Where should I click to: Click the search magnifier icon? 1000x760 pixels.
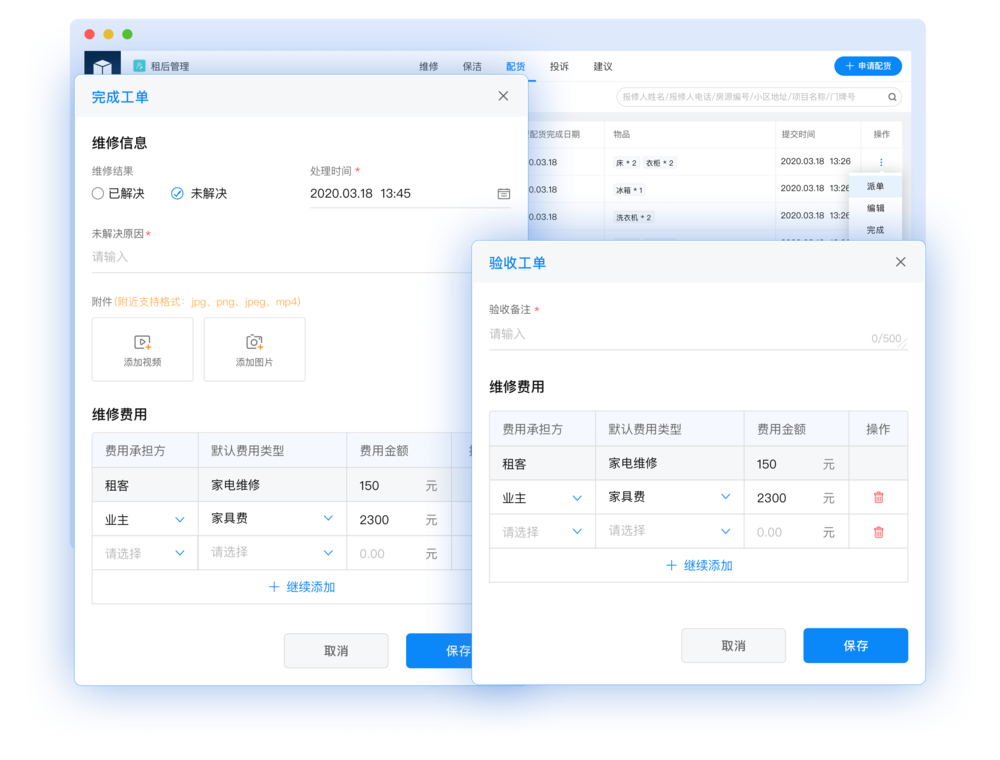coord(892,97)
